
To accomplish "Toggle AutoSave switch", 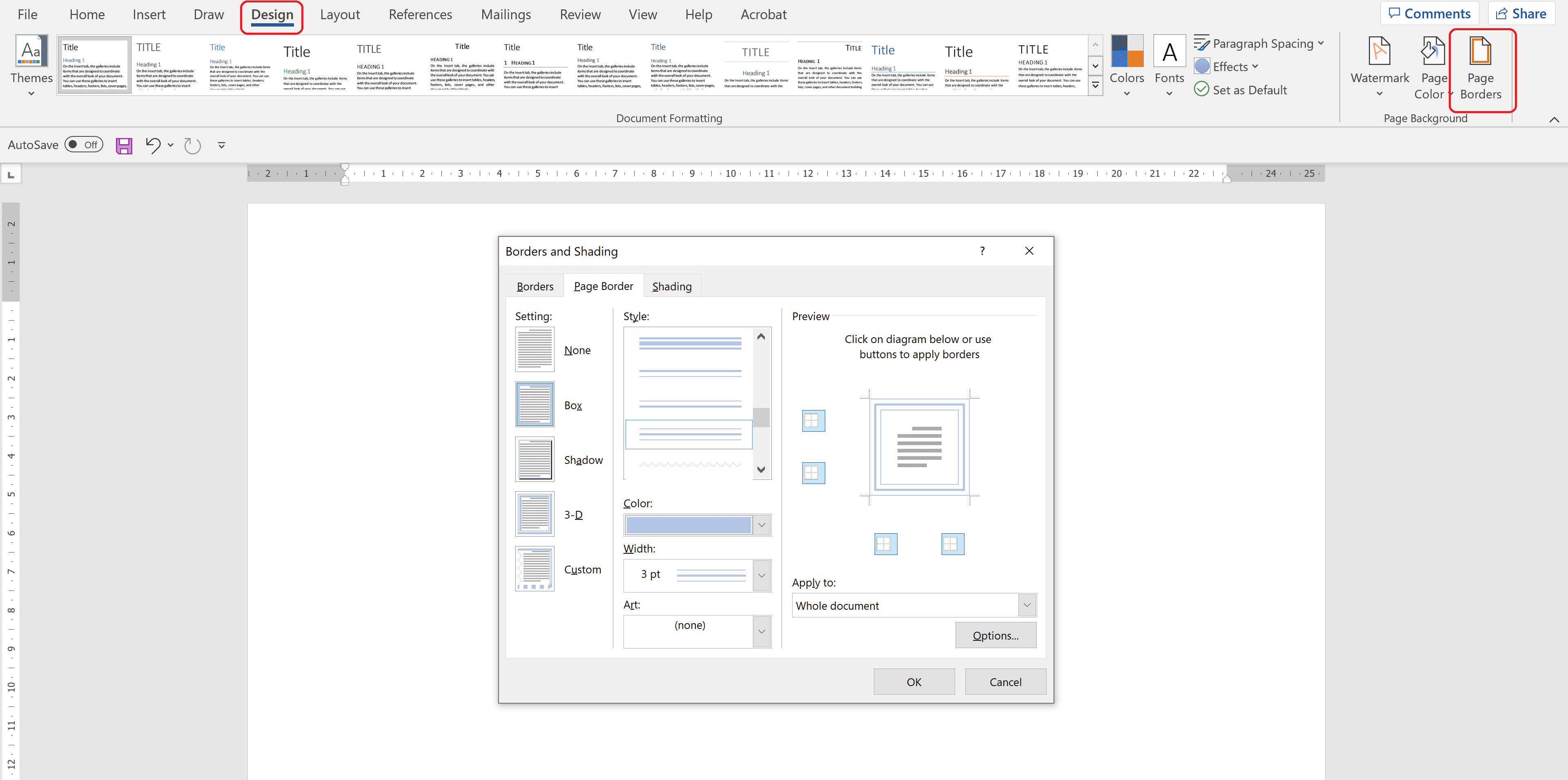I will [84, 145].
